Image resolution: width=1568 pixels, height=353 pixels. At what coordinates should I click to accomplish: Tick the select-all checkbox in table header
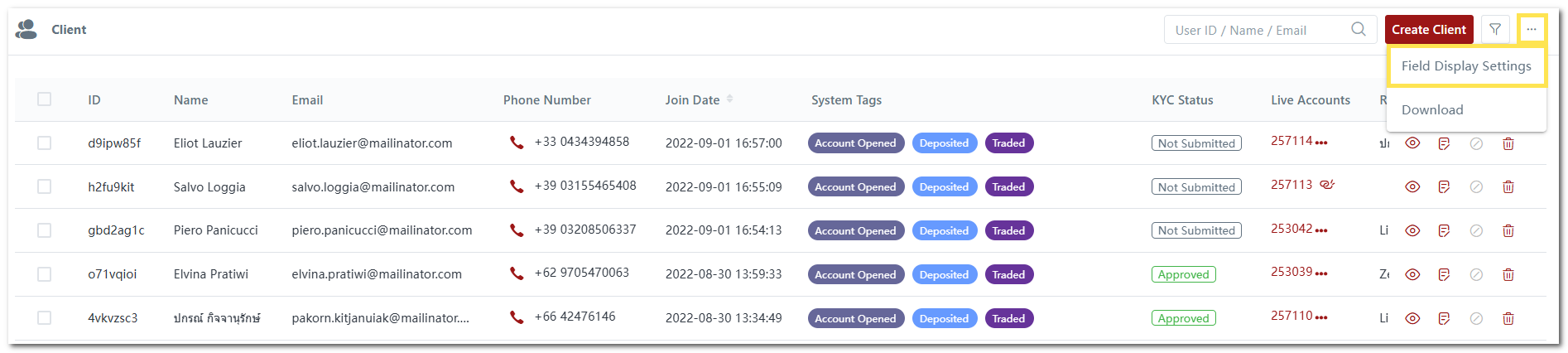(x=45, y=99)
